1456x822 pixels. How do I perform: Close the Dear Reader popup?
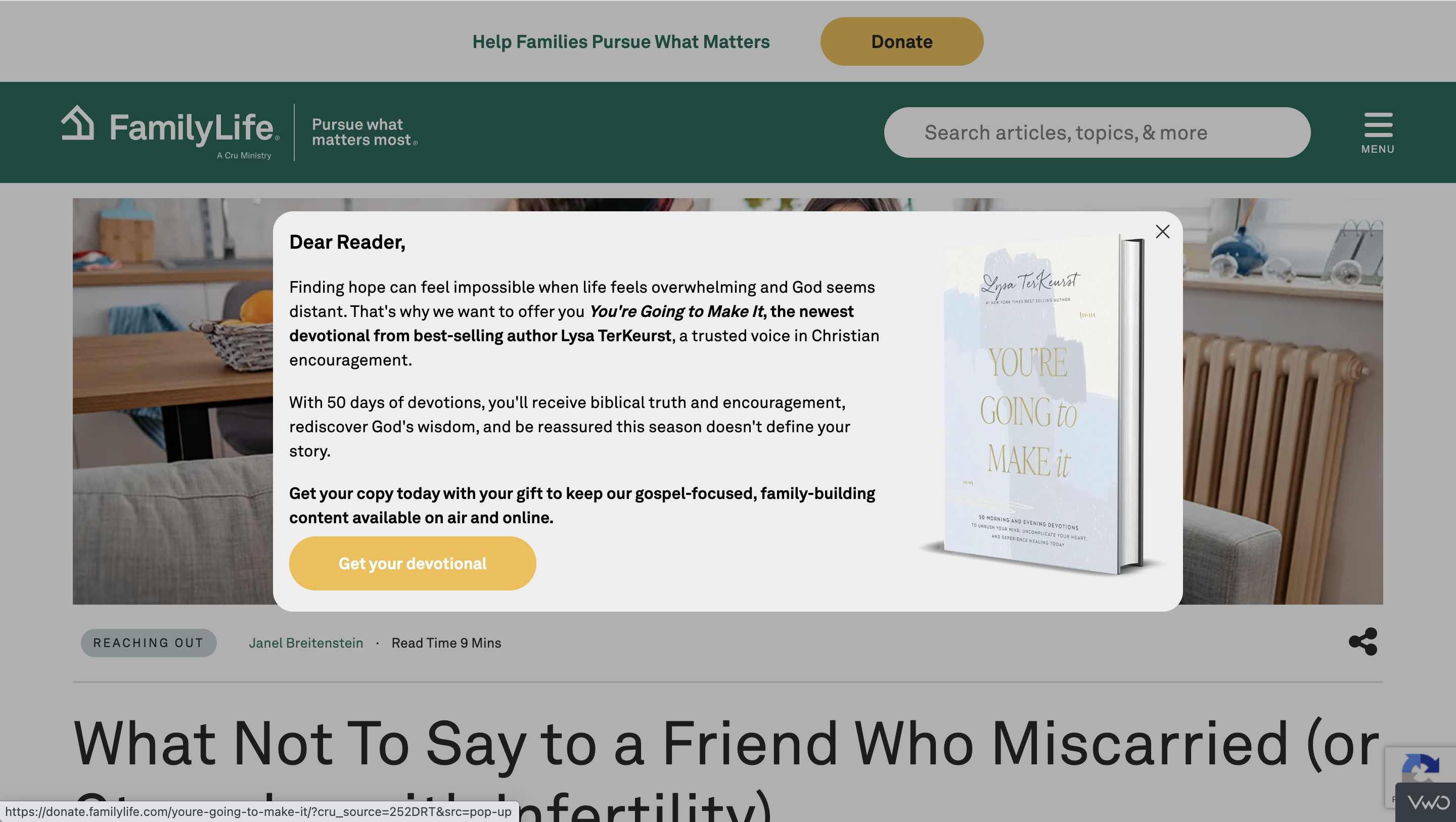tap(1162, 232)
